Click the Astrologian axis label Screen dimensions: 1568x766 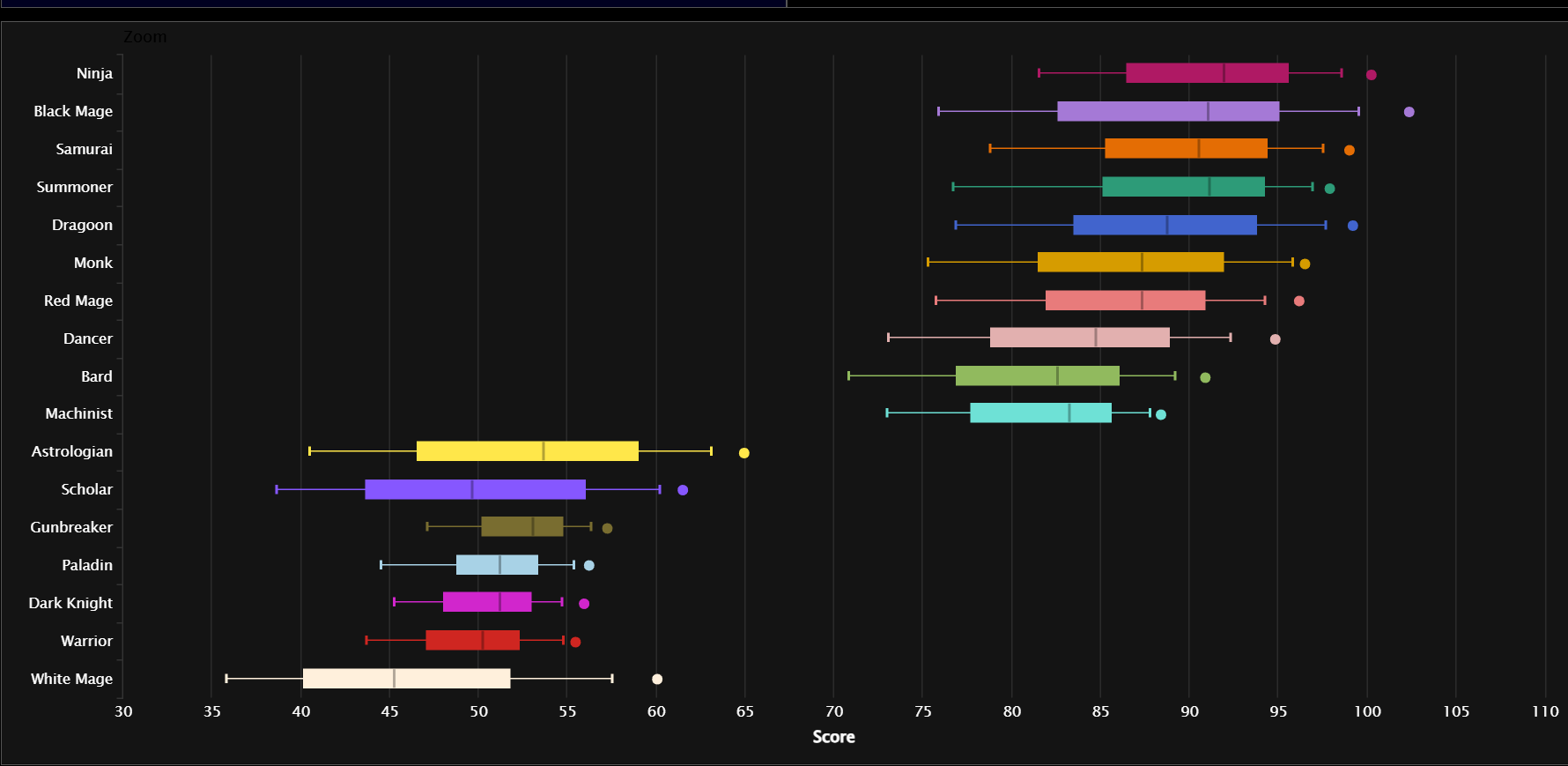click(72, 451)
